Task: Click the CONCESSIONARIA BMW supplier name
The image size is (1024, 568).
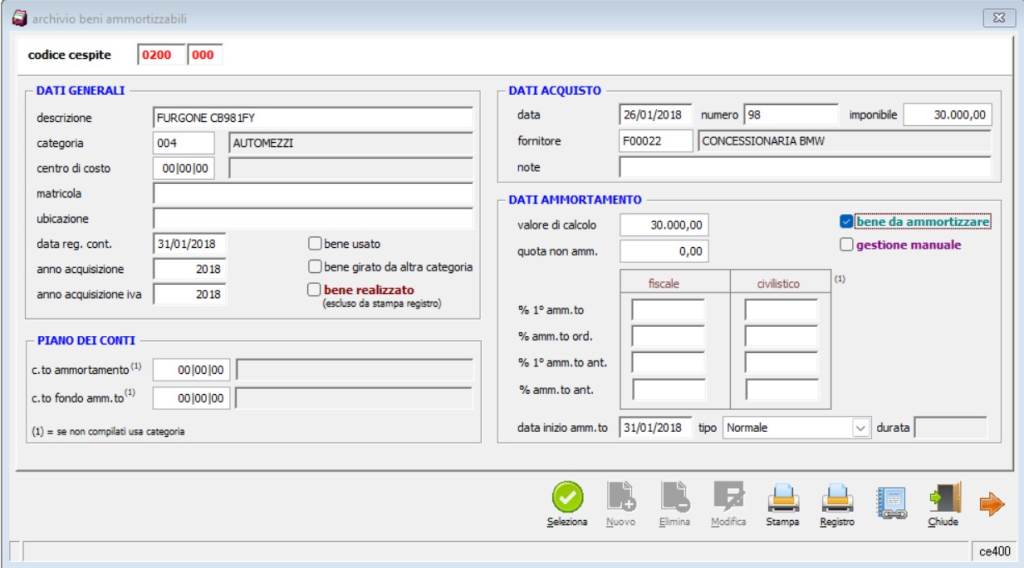Action: [x=844, y=141]
